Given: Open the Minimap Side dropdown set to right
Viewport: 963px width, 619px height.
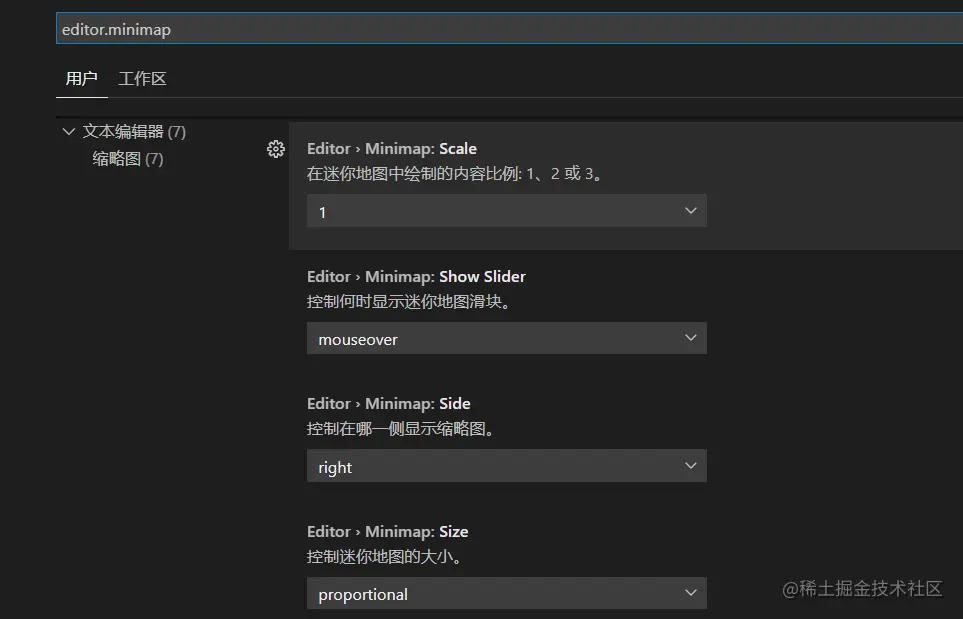Looking at the screenshot, I should 506,467.
